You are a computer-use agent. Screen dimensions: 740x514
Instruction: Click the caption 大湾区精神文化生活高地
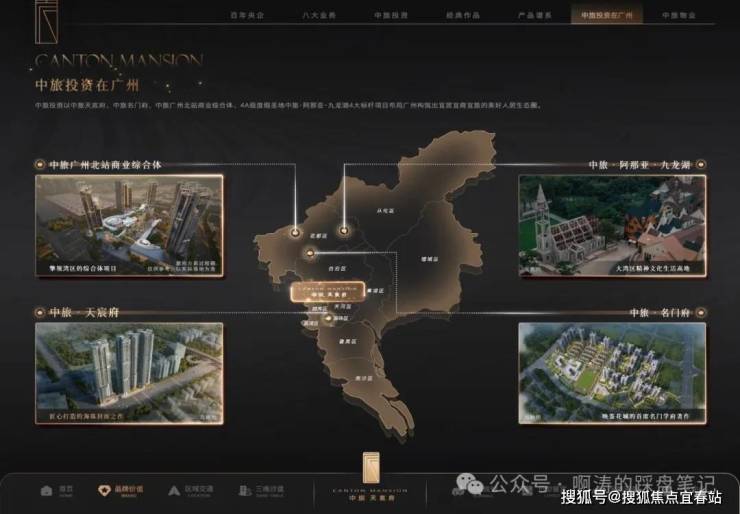(x=653, y=269)
